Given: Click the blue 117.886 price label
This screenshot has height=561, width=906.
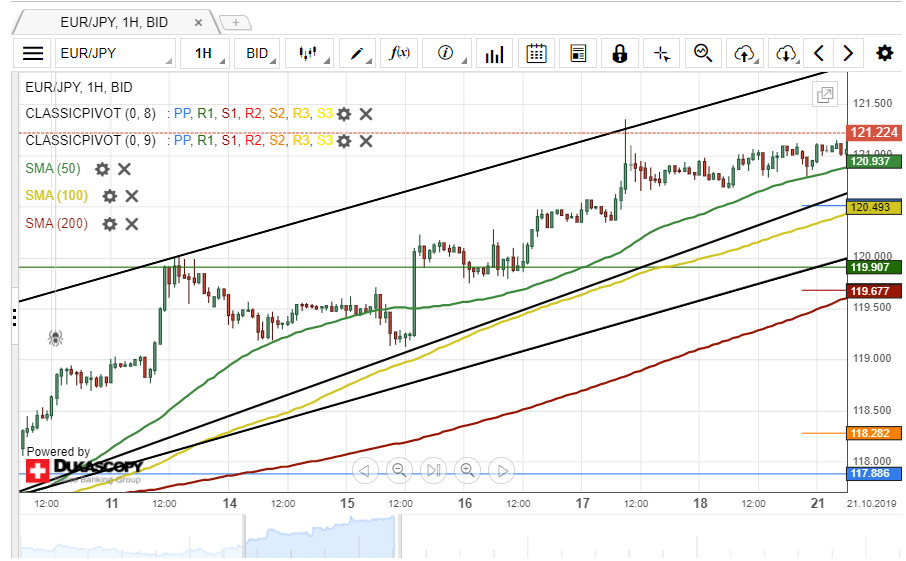Looking at the screenshot, I should (x=874, y=473).
